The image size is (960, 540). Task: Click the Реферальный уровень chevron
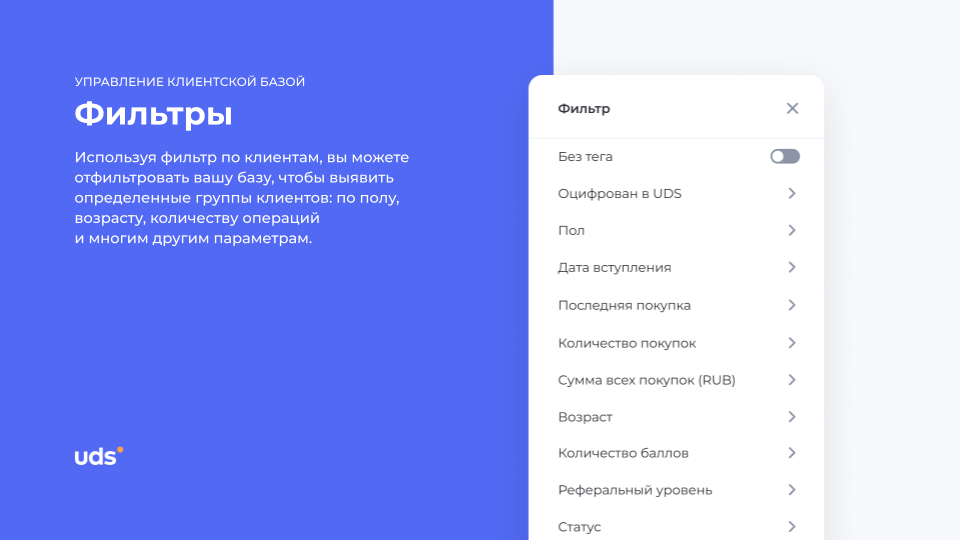[x=791, y=490]
